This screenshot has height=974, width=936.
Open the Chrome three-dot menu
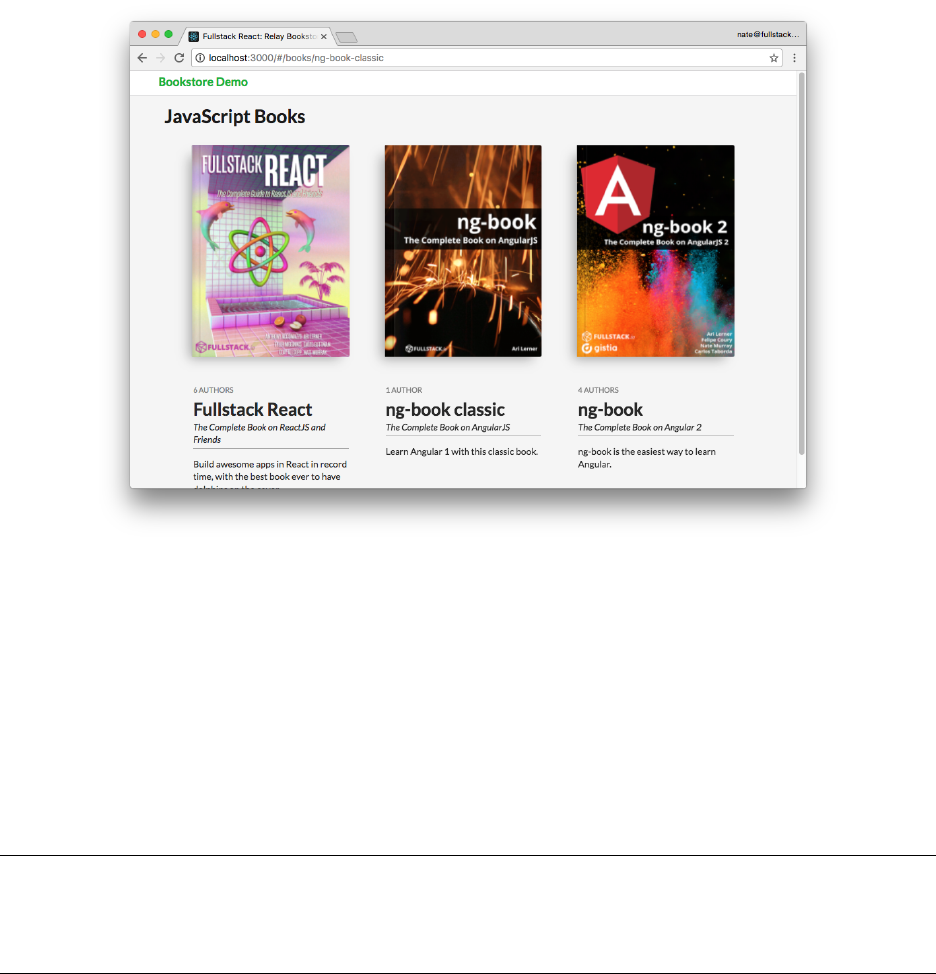pyautogui.click(x=794, y=58)
